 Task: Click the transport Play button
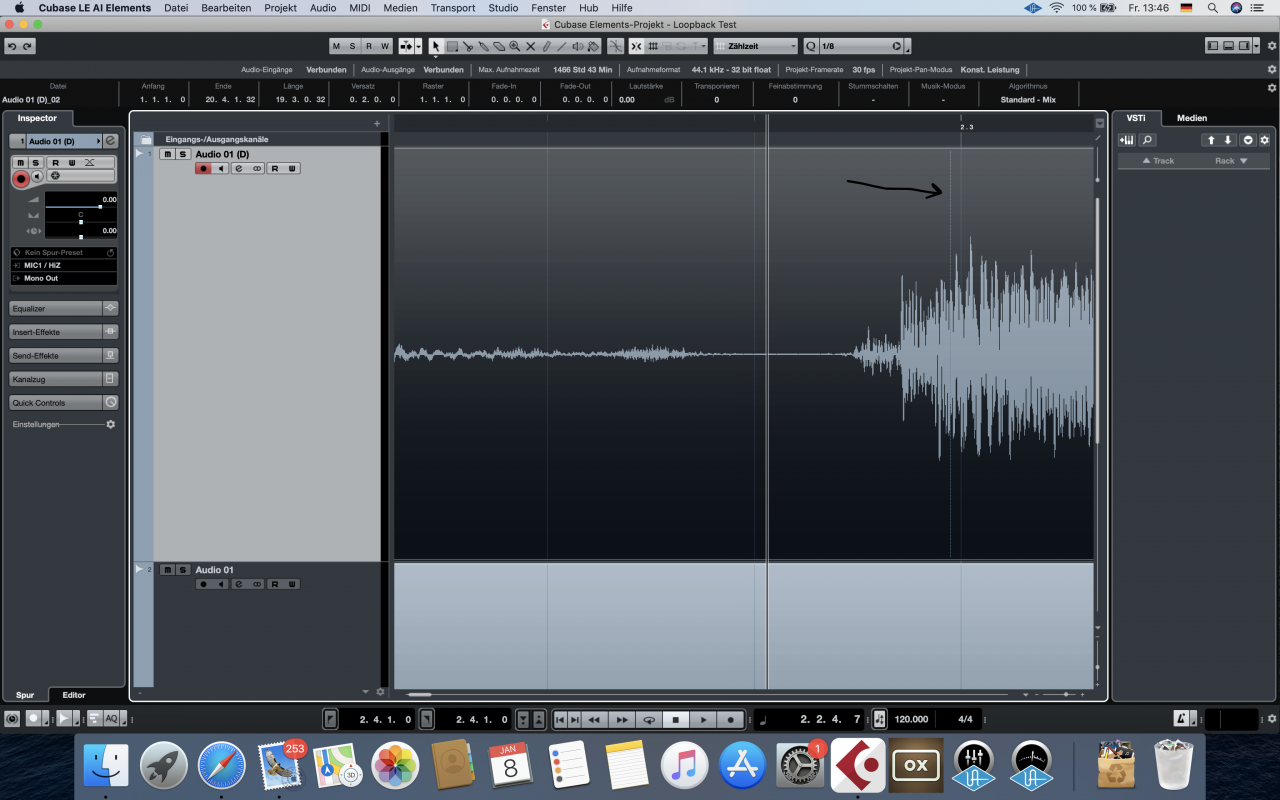click(x=704, y=719)
